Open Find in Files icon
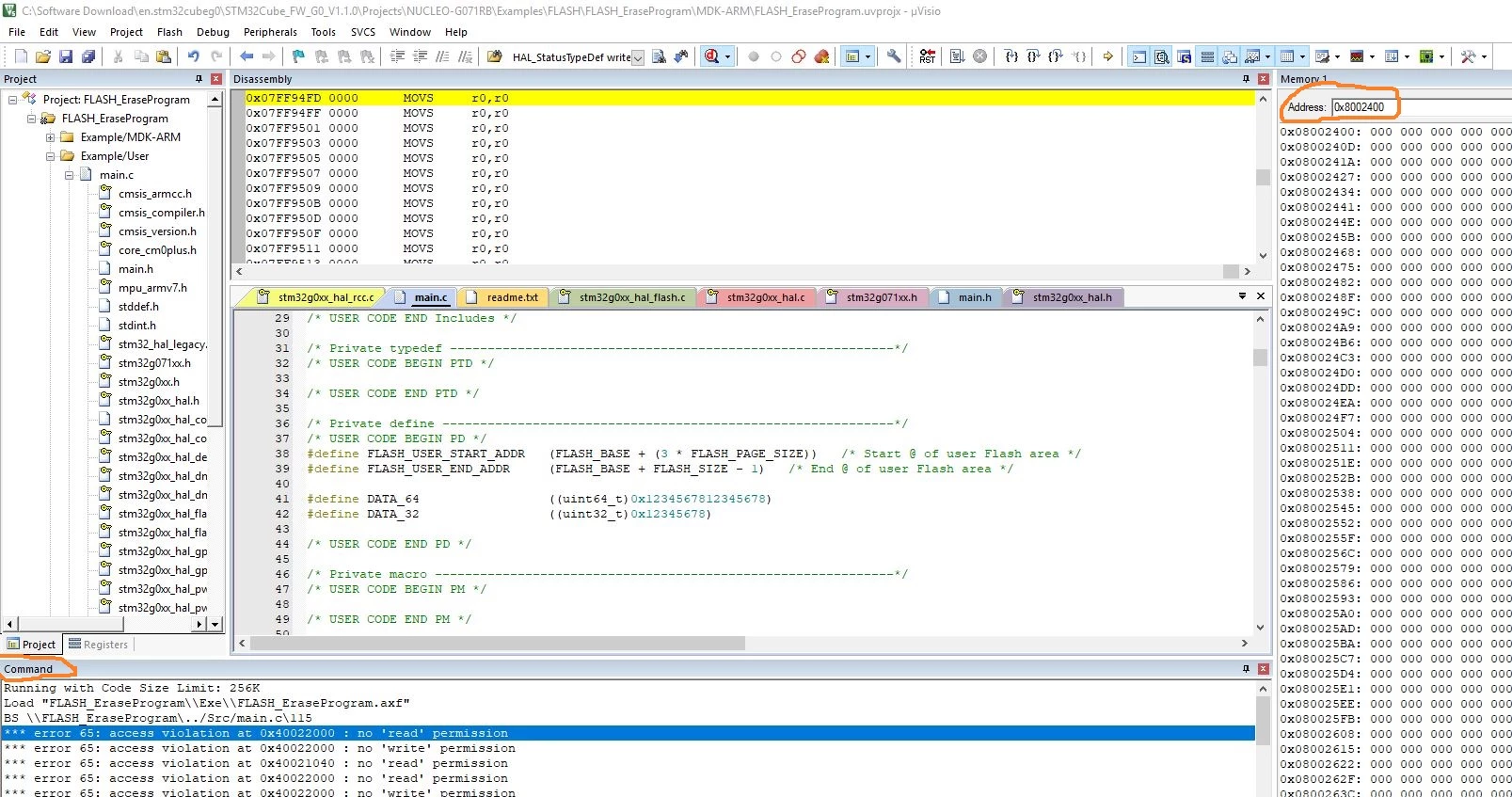Viewport: 1512px width, 797px height. click(x=494, y=56)
